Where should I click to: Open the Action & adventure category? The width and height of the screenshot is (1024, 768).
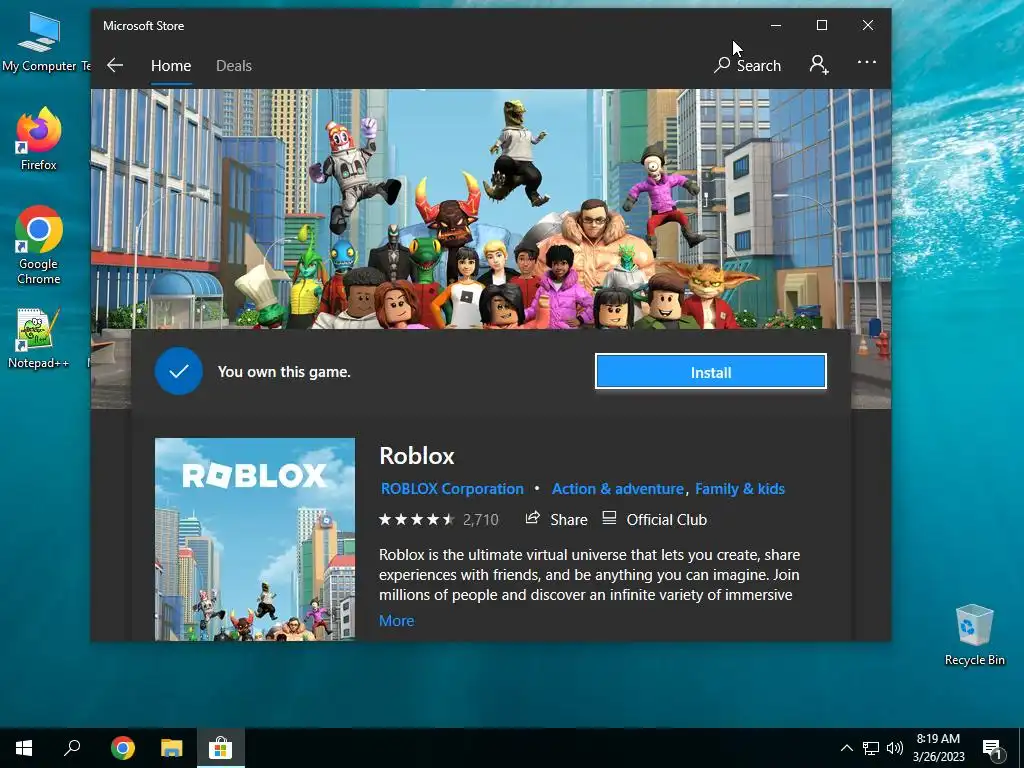(x=617, y=488)
